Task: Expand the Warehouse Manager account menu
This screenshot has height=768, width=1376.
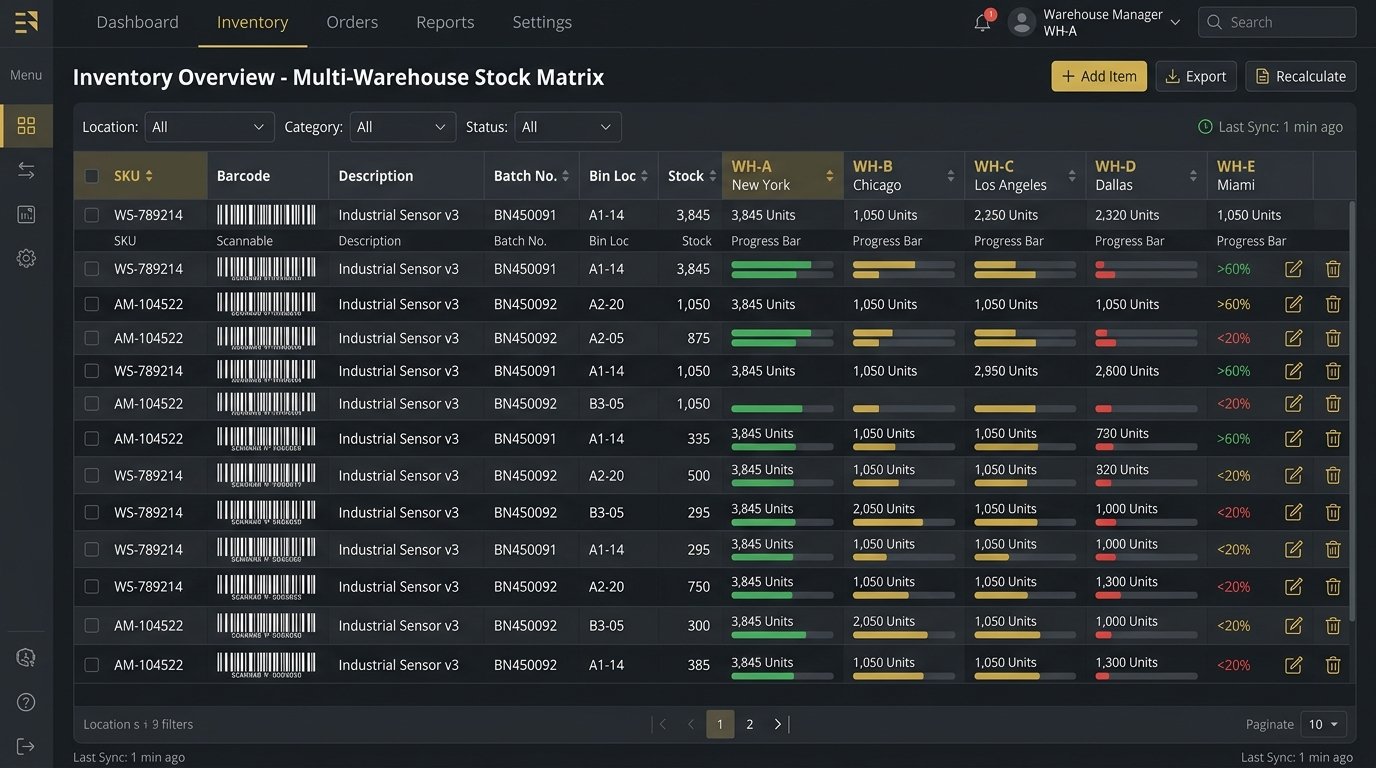Action: [x=1175, y=22]
